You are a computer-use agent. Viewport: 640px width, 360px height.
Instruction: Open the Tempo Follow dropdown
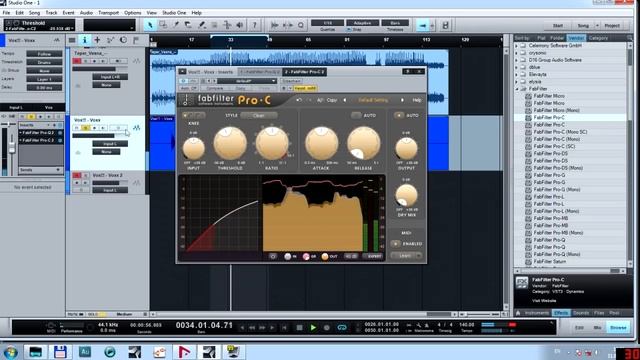(x=44, y=54)
